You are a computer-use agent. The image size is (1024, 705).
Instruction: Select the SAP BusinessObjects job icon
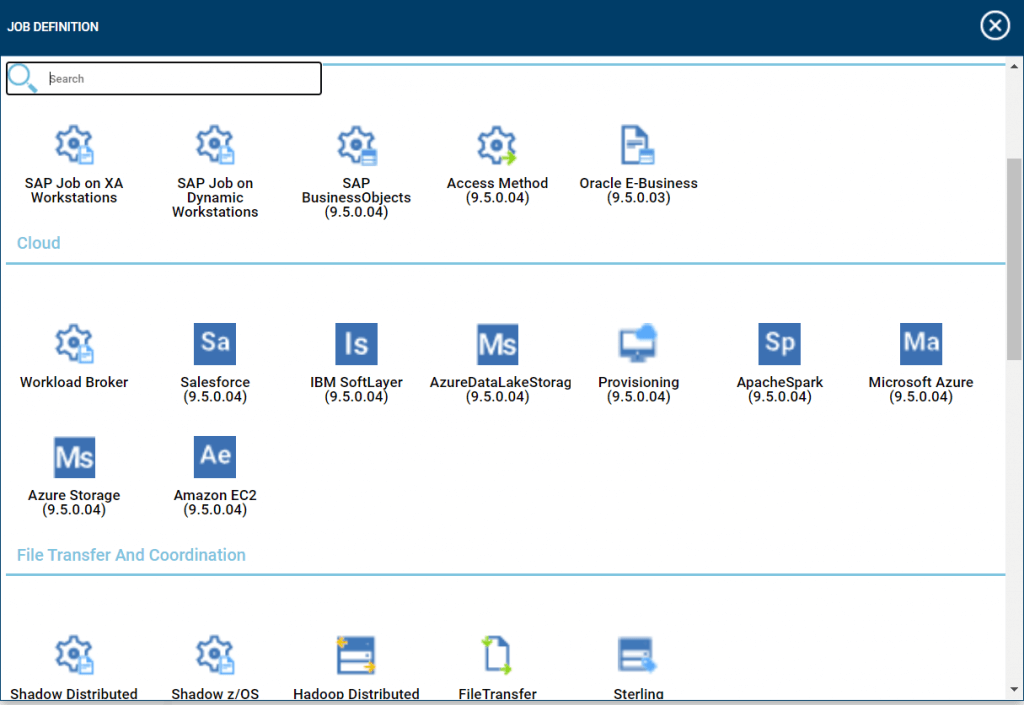(x=356, y=146)
